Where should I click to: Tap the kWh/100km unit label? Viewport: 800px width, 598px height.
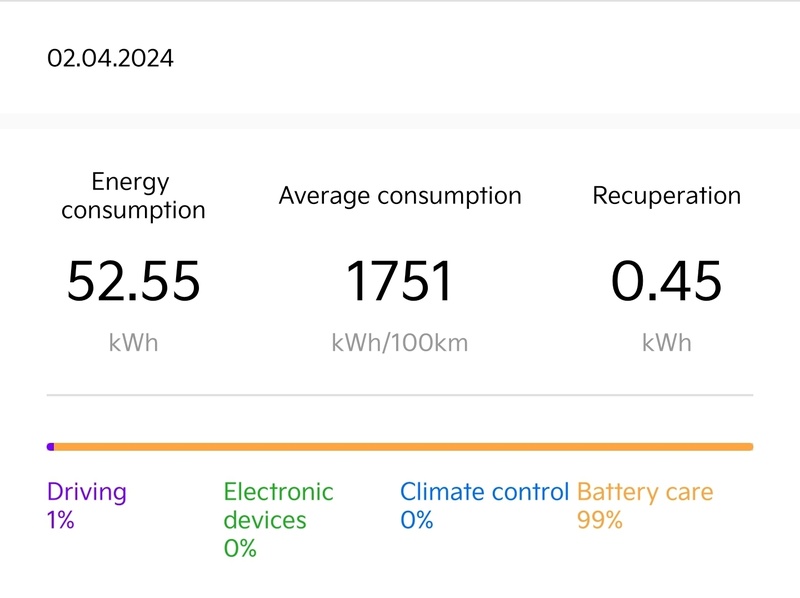coord(400,343)
